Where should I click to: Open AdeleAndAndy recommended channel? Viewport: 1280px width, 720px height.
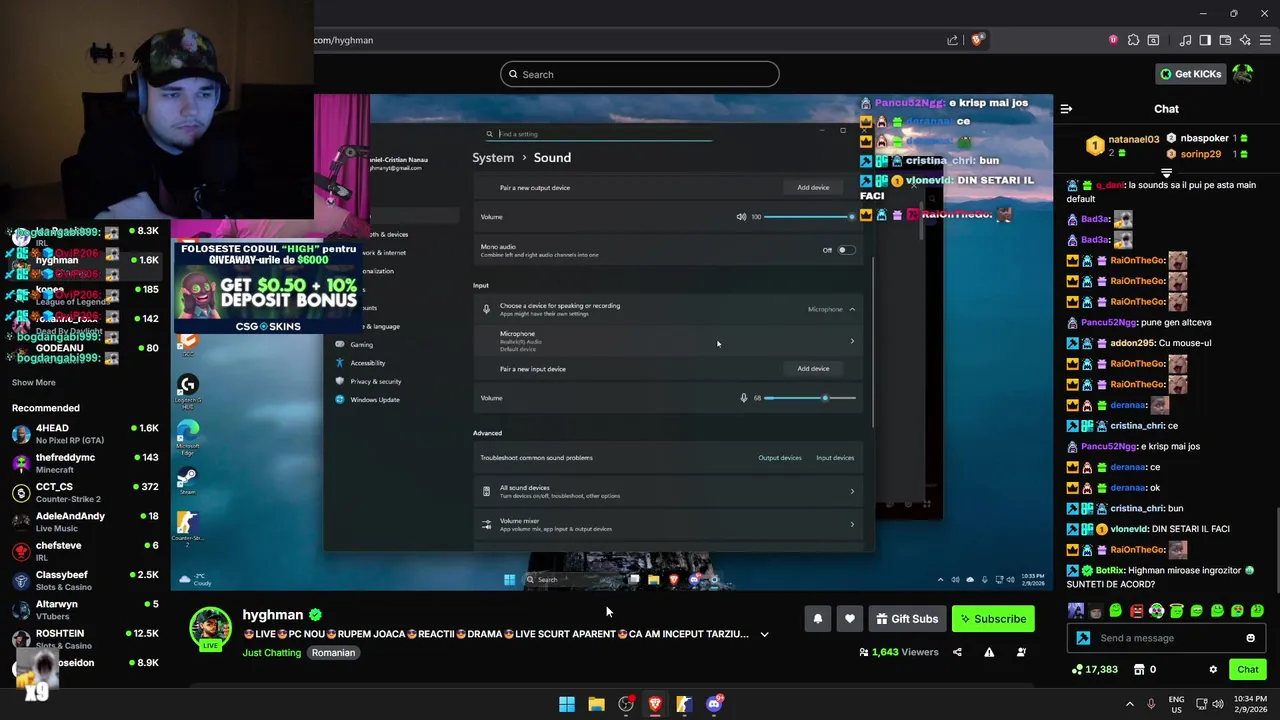tap(84, 521)
